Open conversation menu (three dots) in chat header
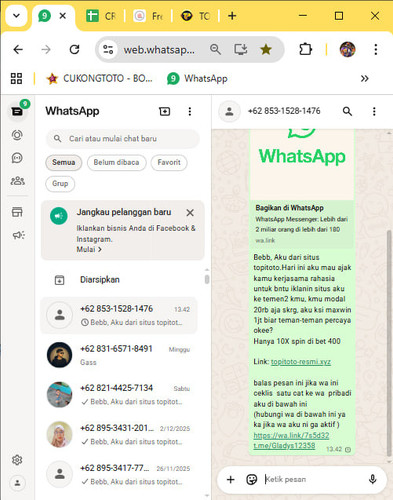 (374, 111)
